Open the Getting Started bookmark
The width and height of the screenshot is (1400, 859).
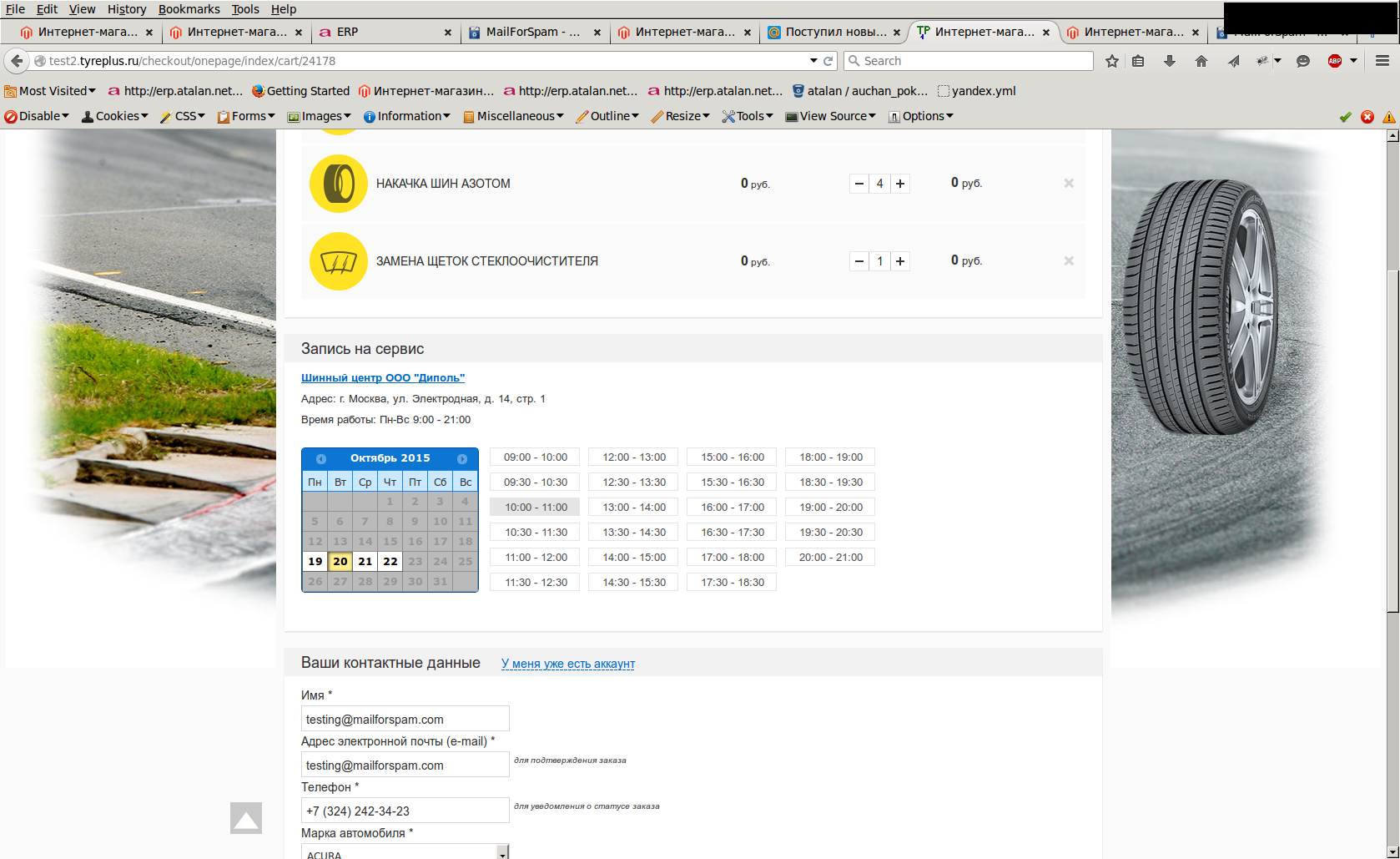(x=300, y=91)
